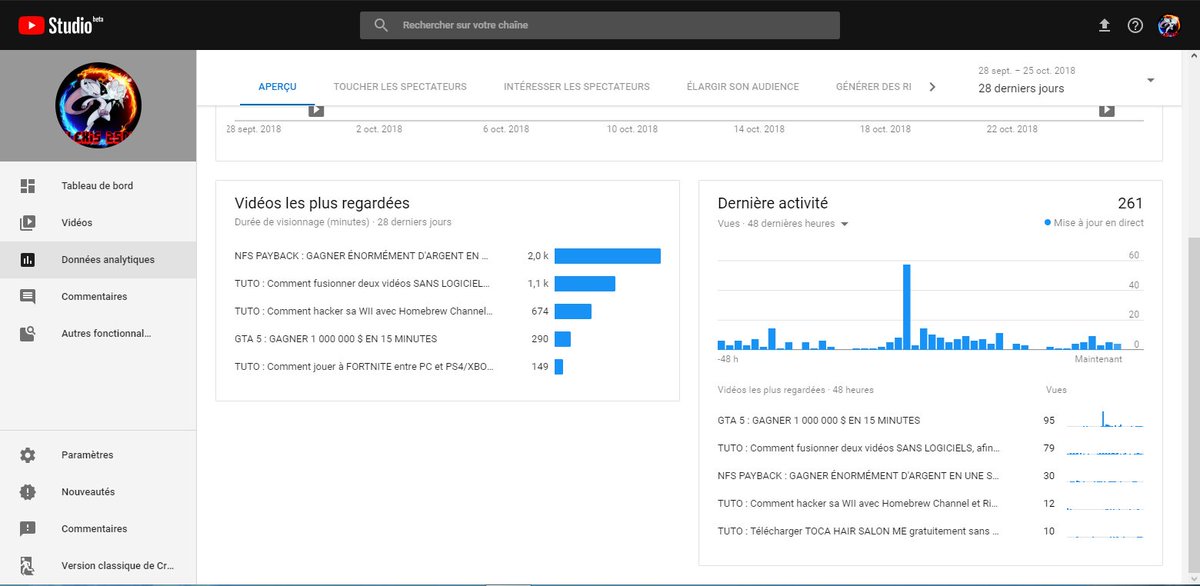
Task: Click the lower Commentaires feedback icon
Action: 27,529
